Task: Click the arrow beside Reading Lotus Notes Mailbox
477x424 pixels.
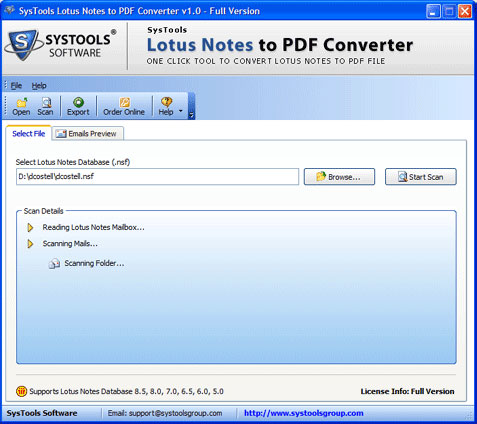Action: coord(30,228)
